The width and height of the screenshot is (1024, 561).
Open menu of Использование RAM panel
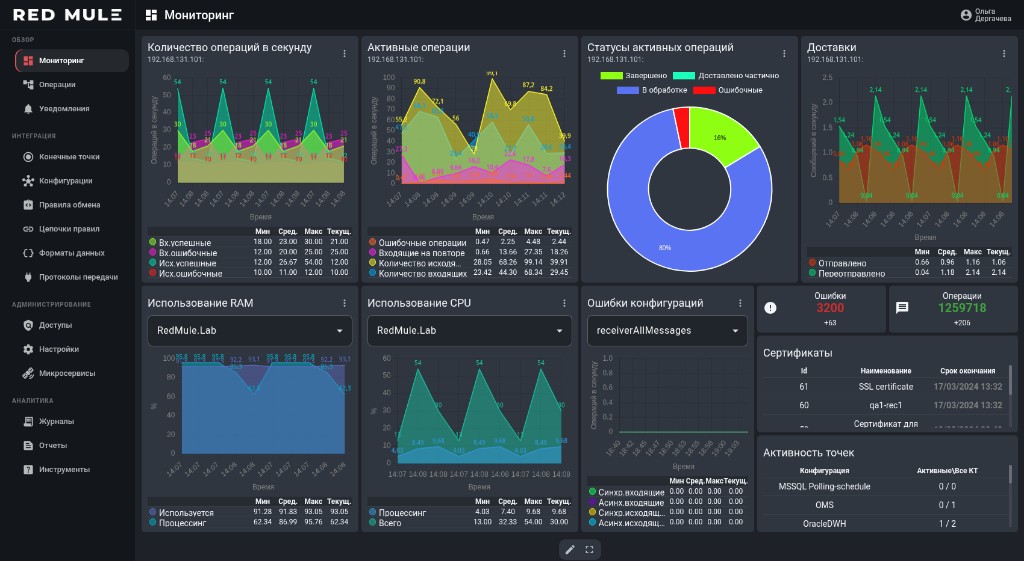(x=345, y=303)
